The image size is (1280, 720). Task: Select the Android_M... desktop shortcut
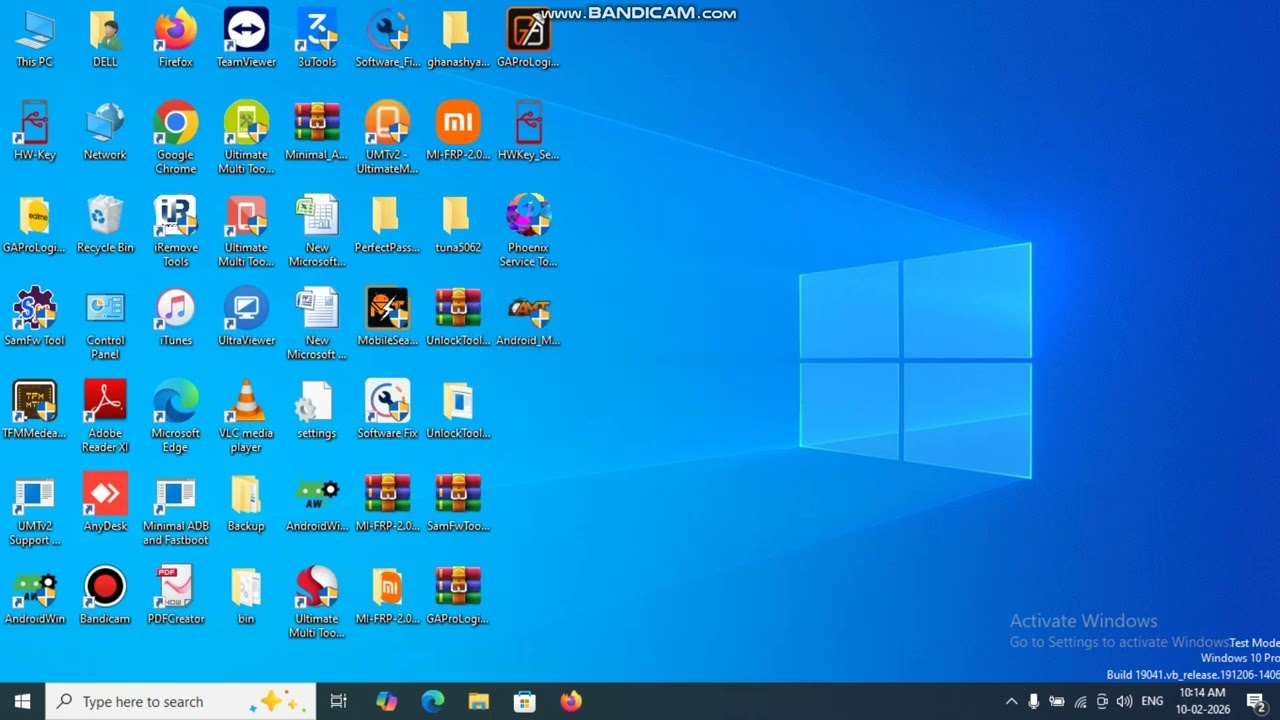point(528,317)
